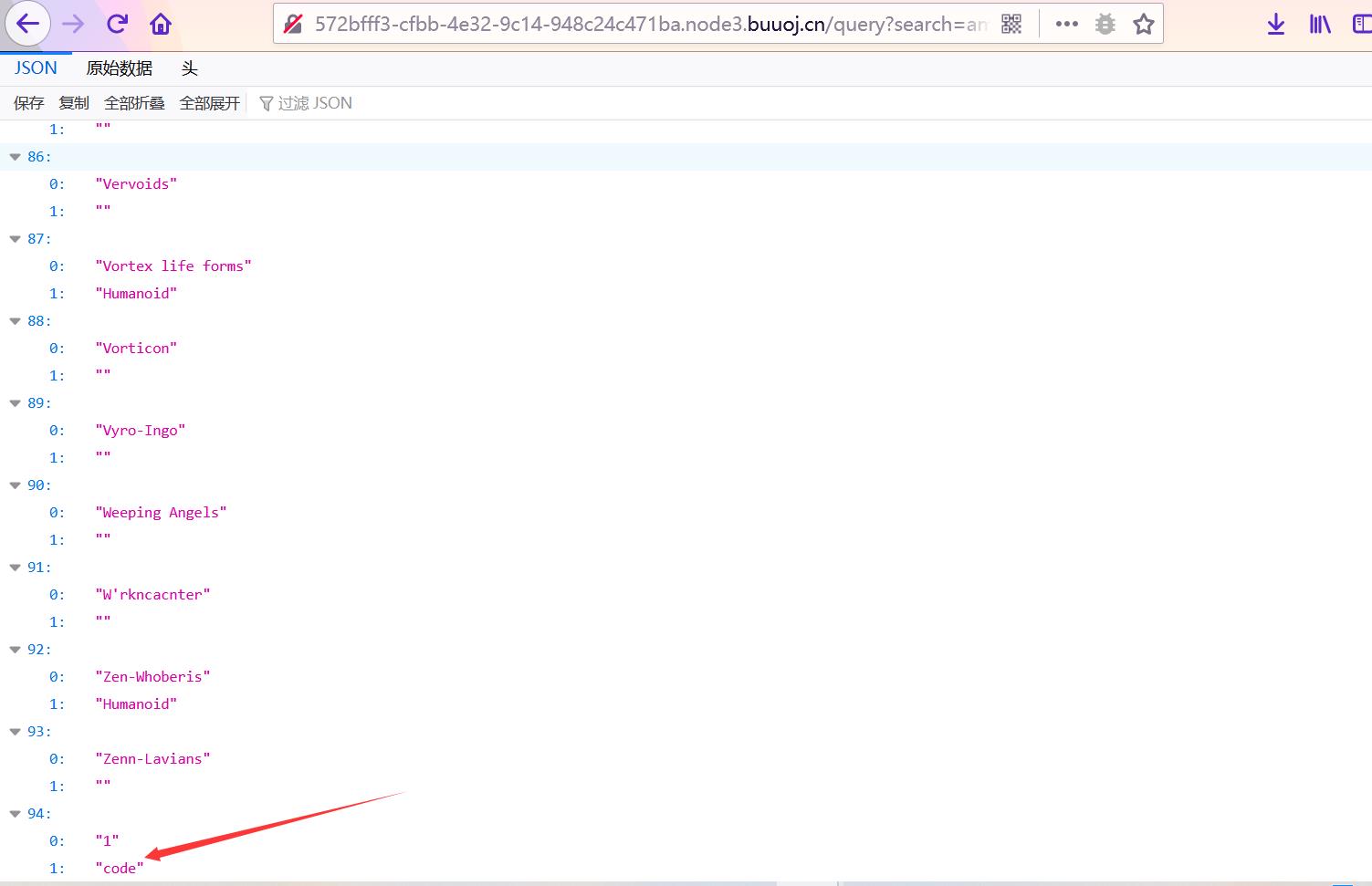
Task: Click the forward navigation arrow
Action: tap(73, 25)
